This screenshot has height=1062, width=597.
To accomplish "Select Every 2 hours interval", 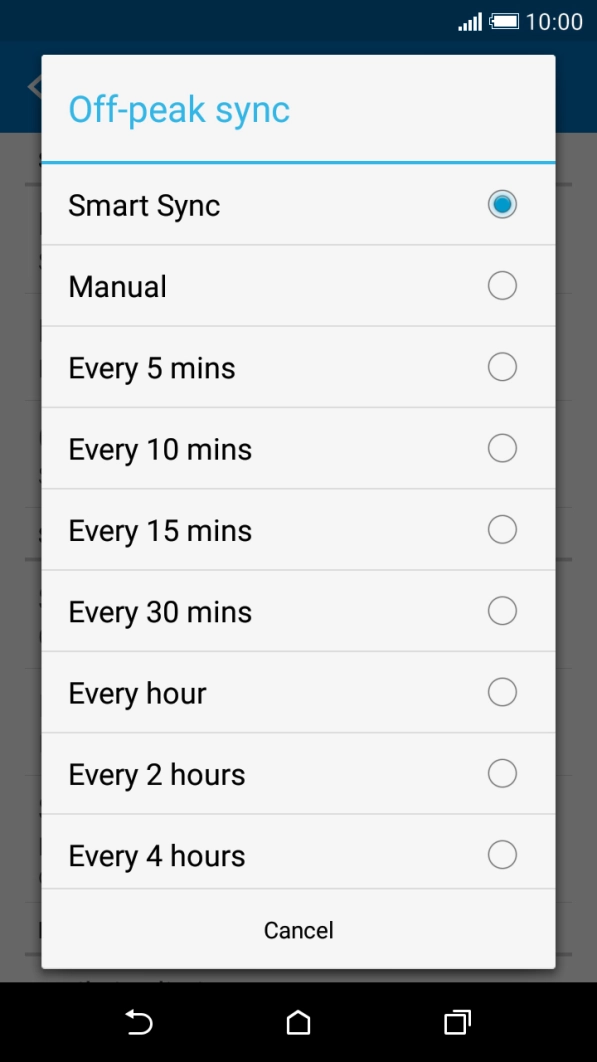I will (x=297, y=773).
